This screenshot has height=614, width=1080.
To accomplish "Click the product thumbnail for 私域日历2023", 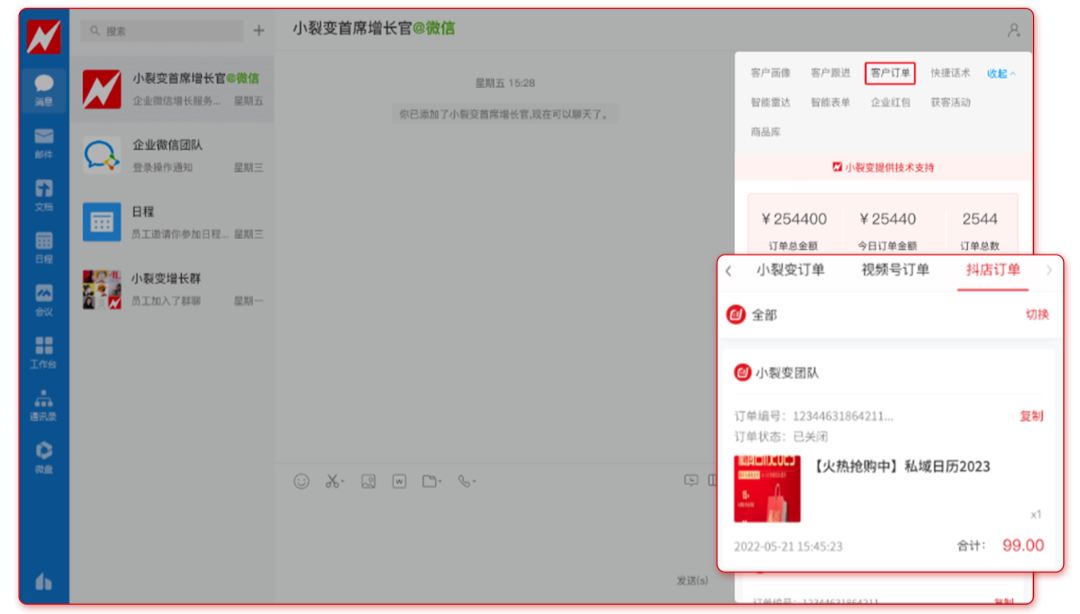I will click(x=768, y=490).
